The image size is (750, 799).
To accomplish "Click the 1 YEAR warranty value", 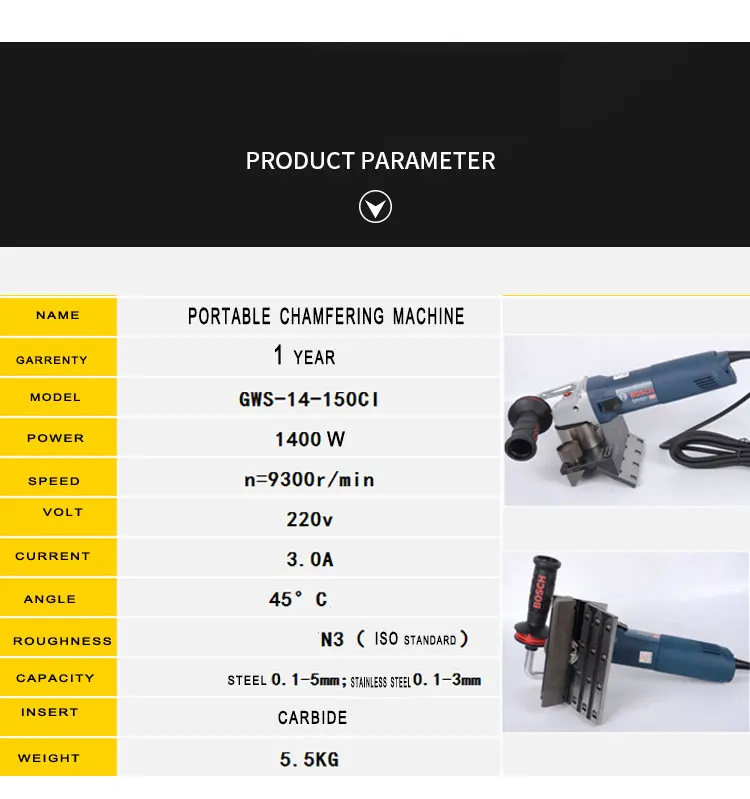I will tap(304, 356).
